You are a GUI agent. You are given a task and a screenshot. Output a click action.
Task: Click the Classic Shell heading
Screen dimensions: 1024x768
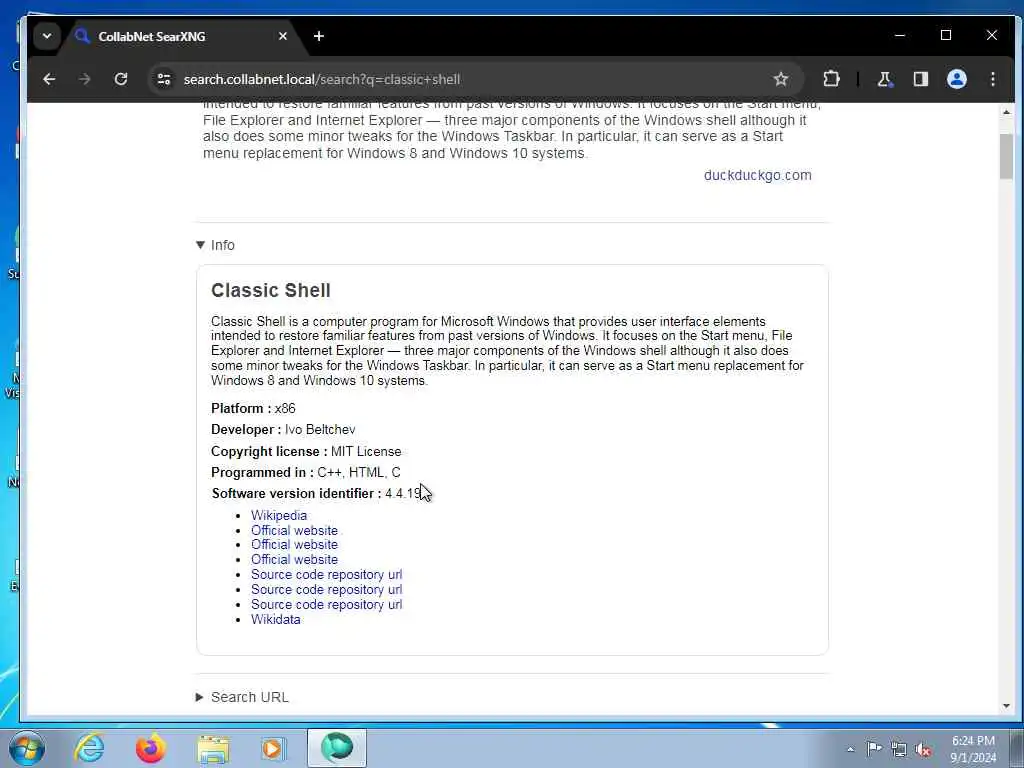coord(271,291)
